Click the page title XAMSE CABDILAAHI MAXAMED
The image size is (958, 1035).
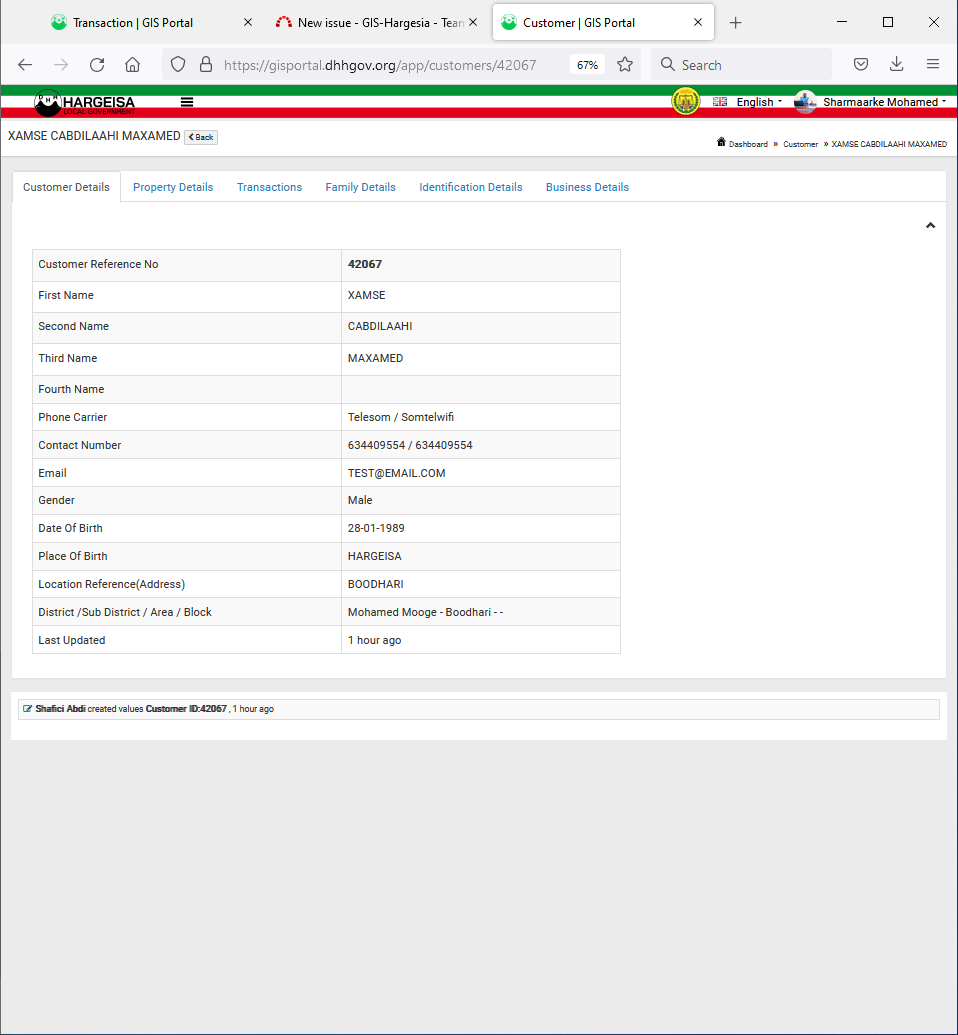click(x=94, y=136)
